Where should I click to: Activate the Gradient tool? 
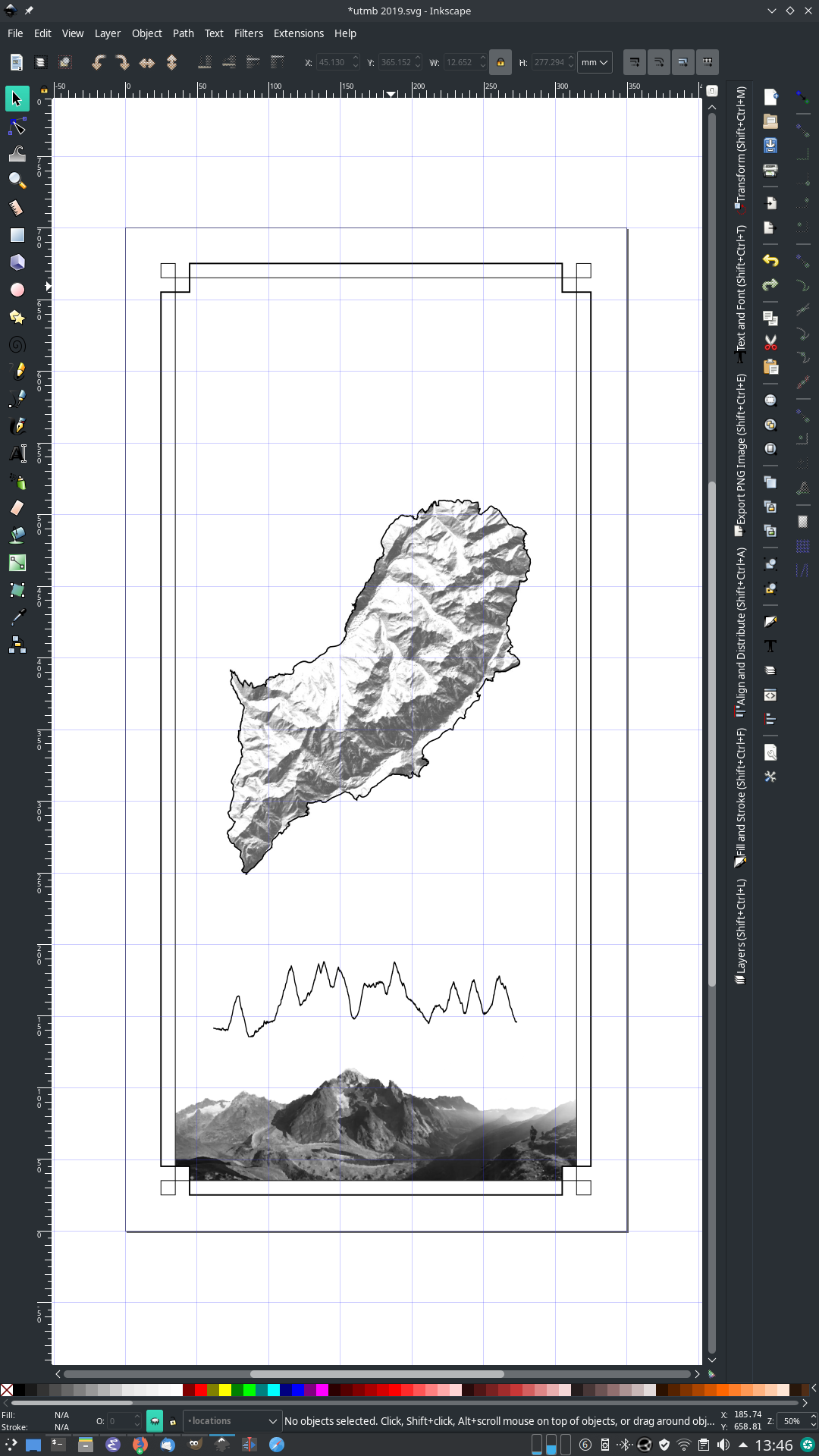pyautogui.click(x=17, y=563)
